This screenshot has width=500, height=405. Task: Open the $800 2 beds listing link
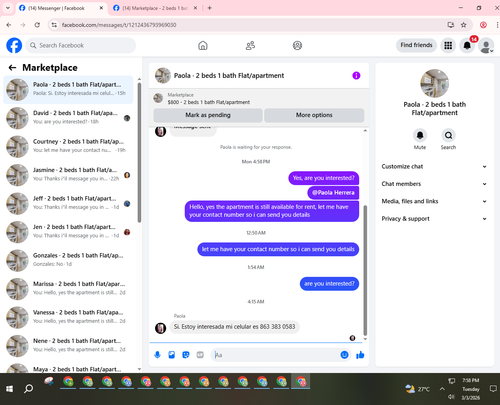point(209,102)
